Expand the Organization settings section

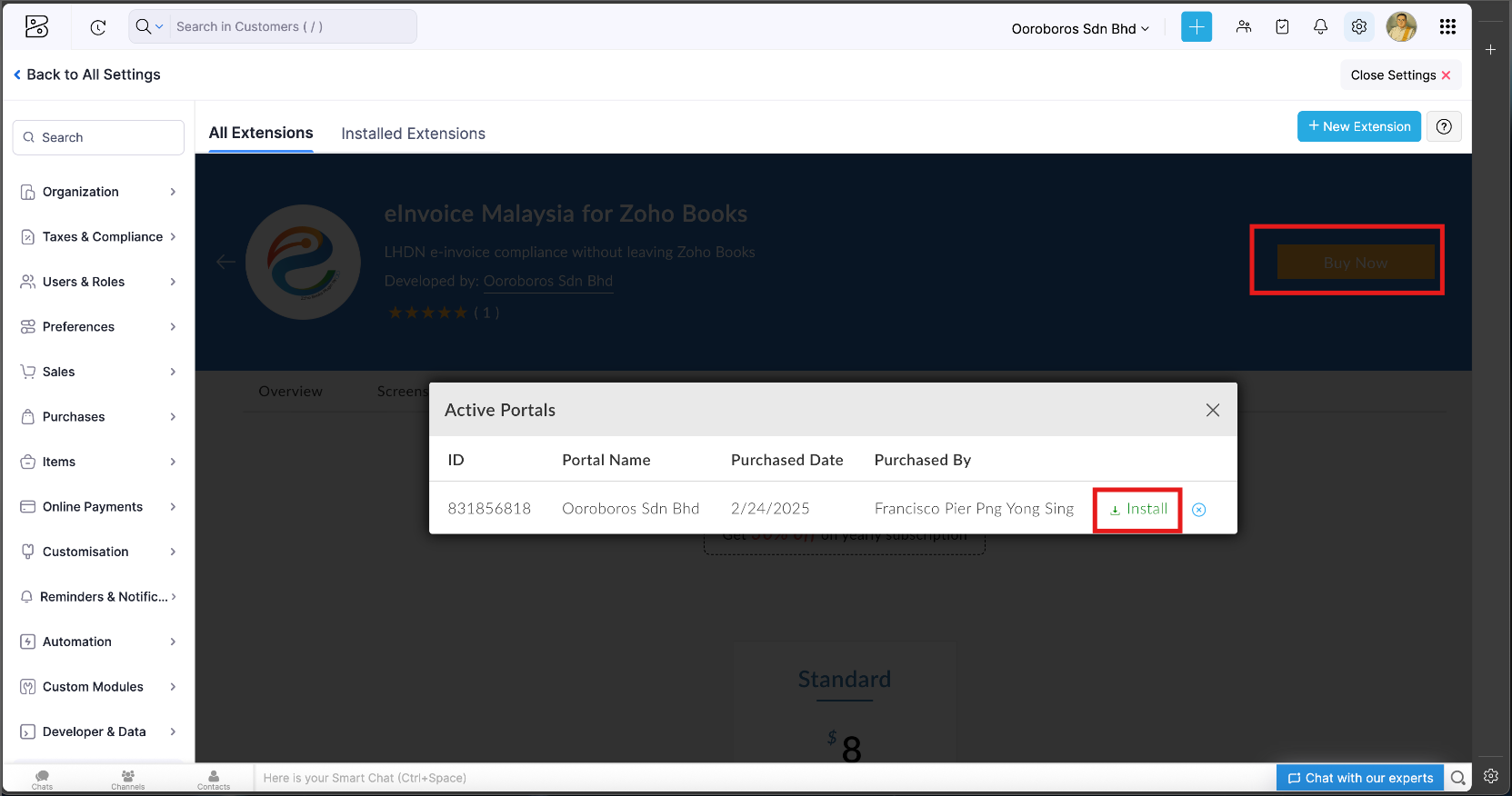[x=98, y=192]
